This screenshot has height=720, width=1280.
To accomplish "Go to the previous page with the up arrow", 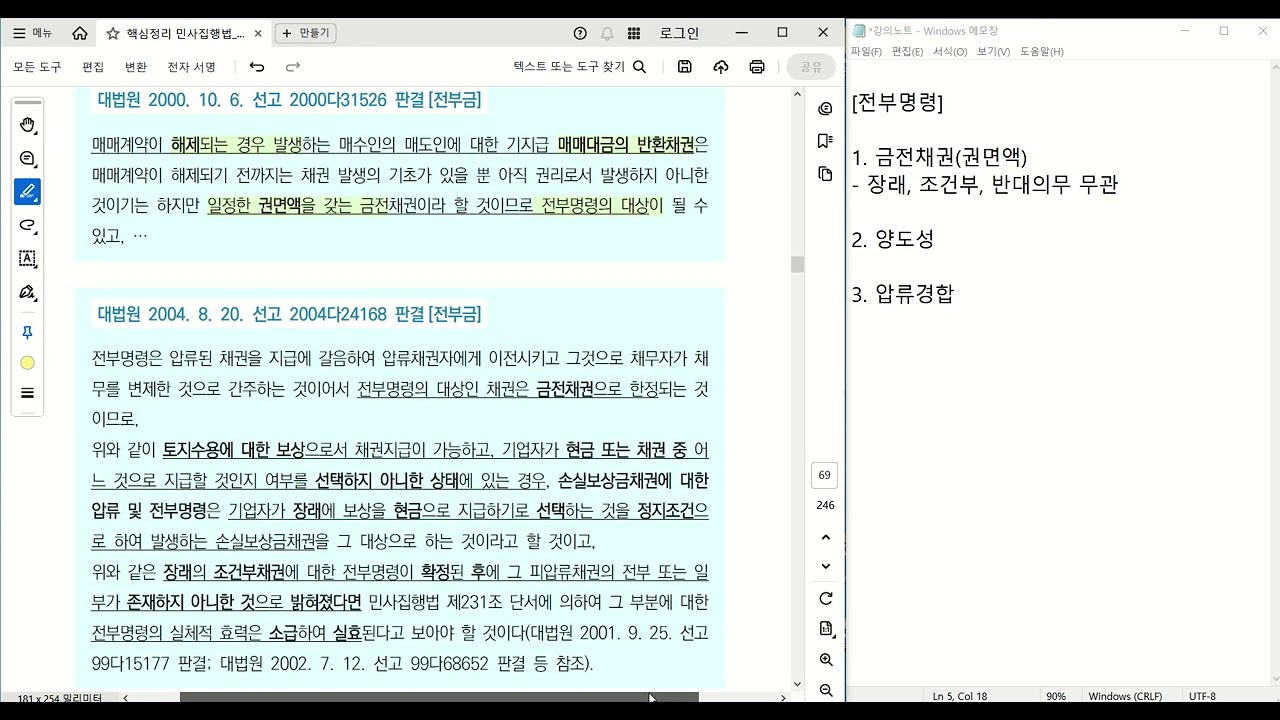I will pos(825,538).
